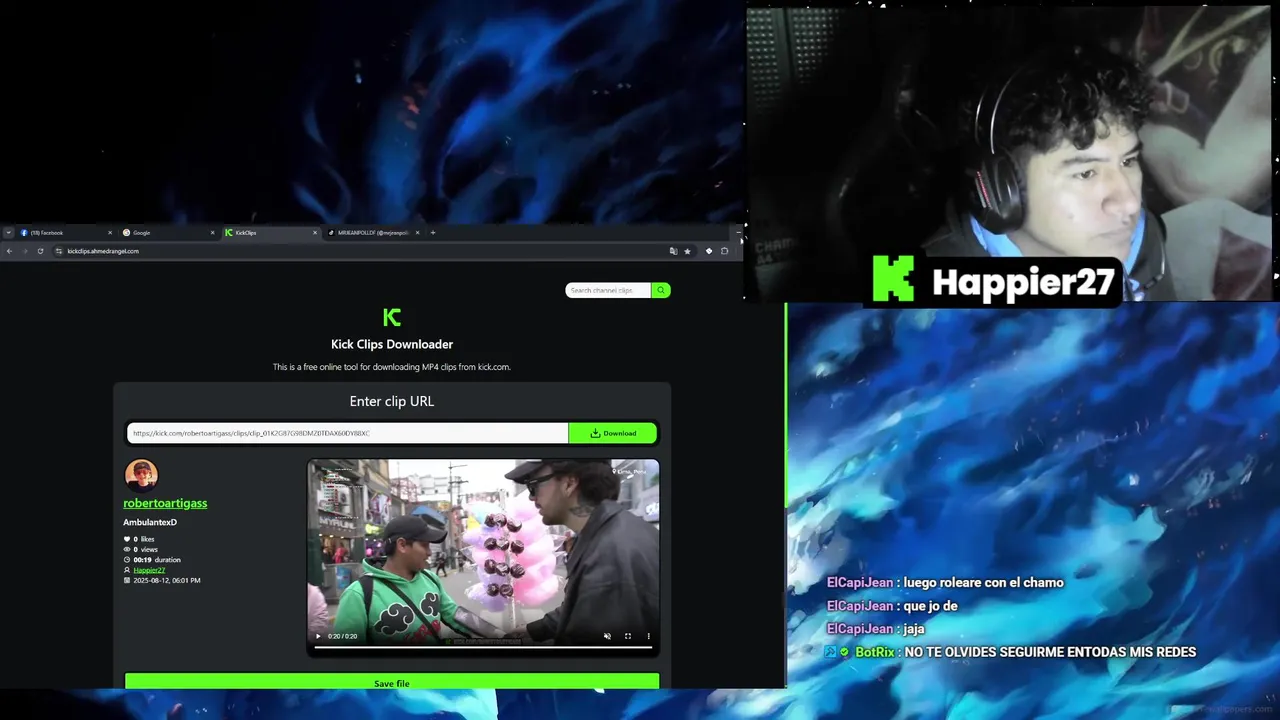Open the Happier27 clipper link

coord(149,570)
